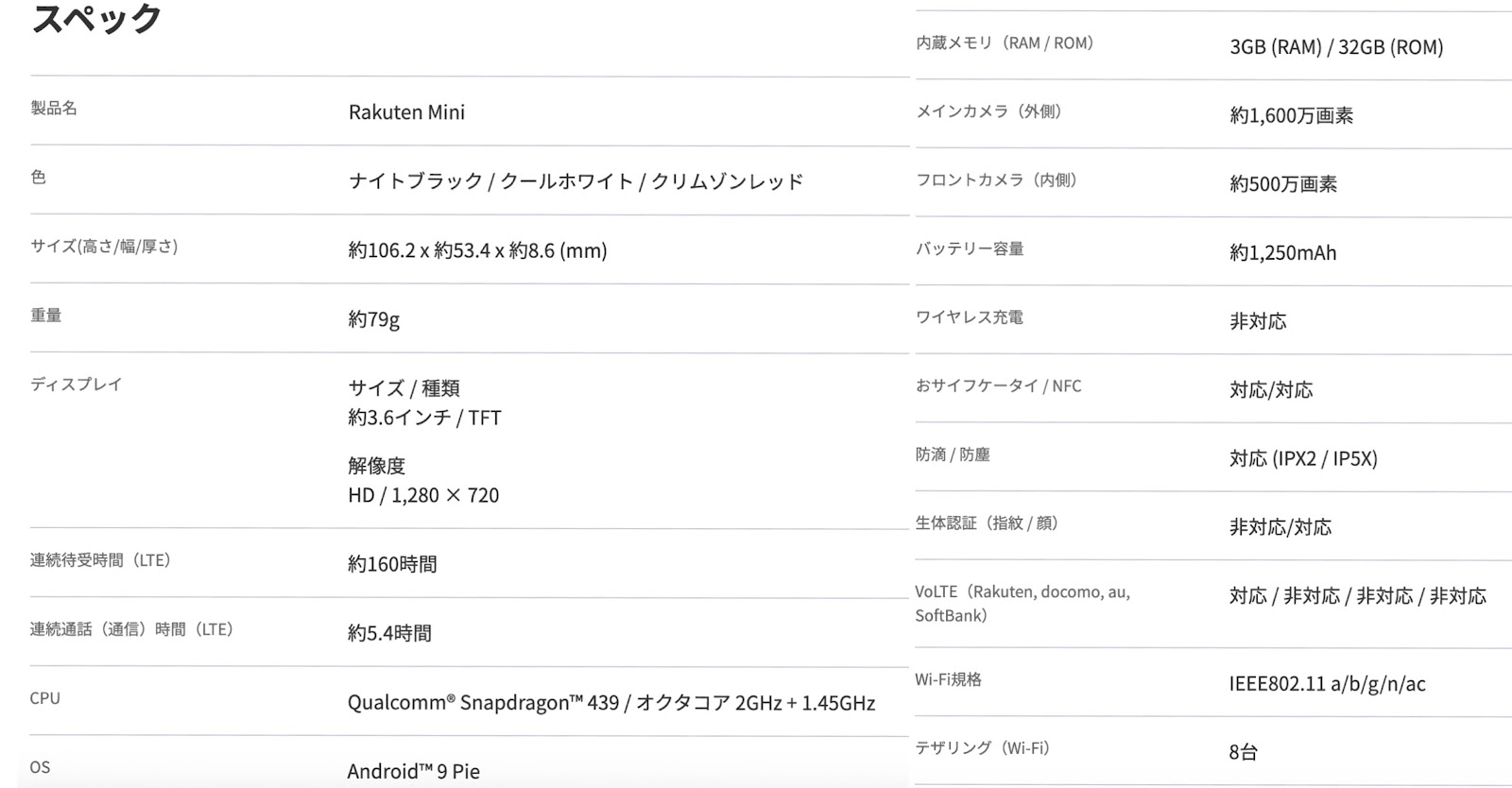Click the Android 9 Pie OS value
This screenshot has width=1512, height=788.
coord(414,771)
